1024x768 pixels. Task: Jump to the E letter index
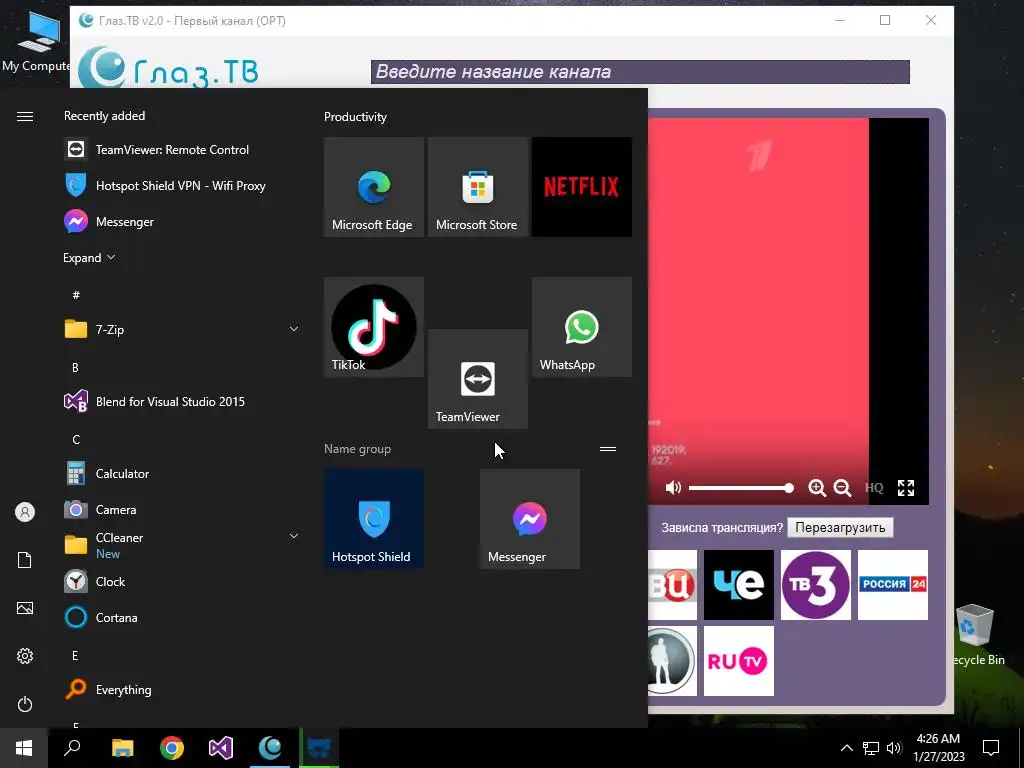[x=75, y=655]
